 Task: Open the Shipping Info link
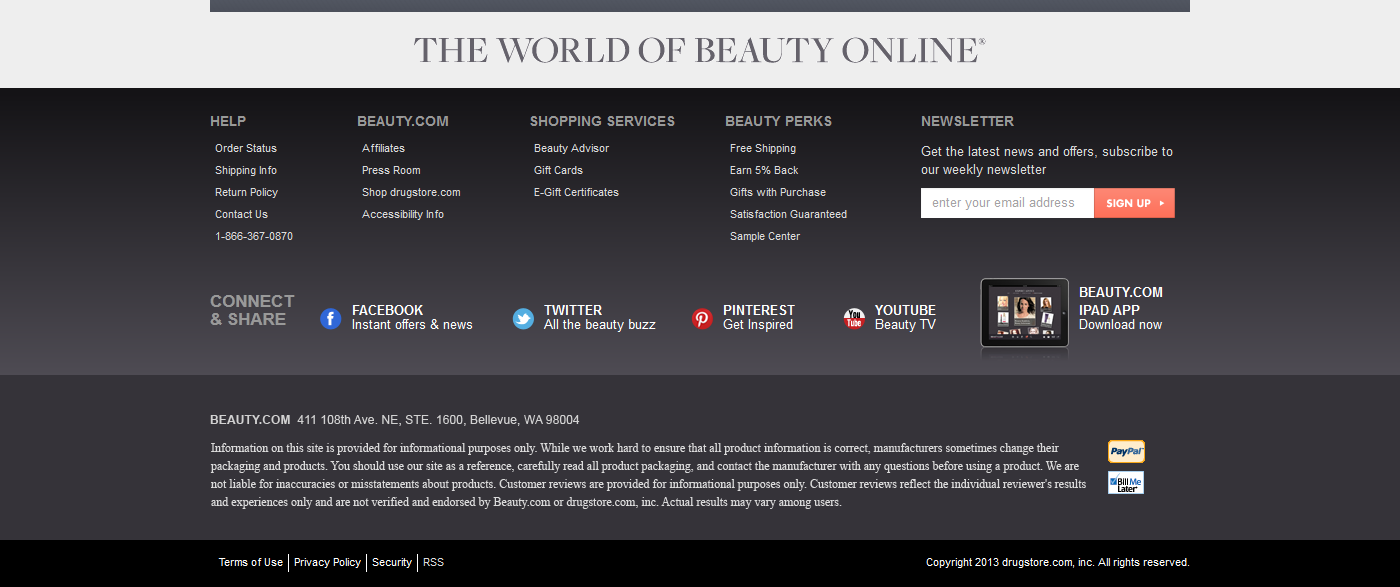[246, 170]
